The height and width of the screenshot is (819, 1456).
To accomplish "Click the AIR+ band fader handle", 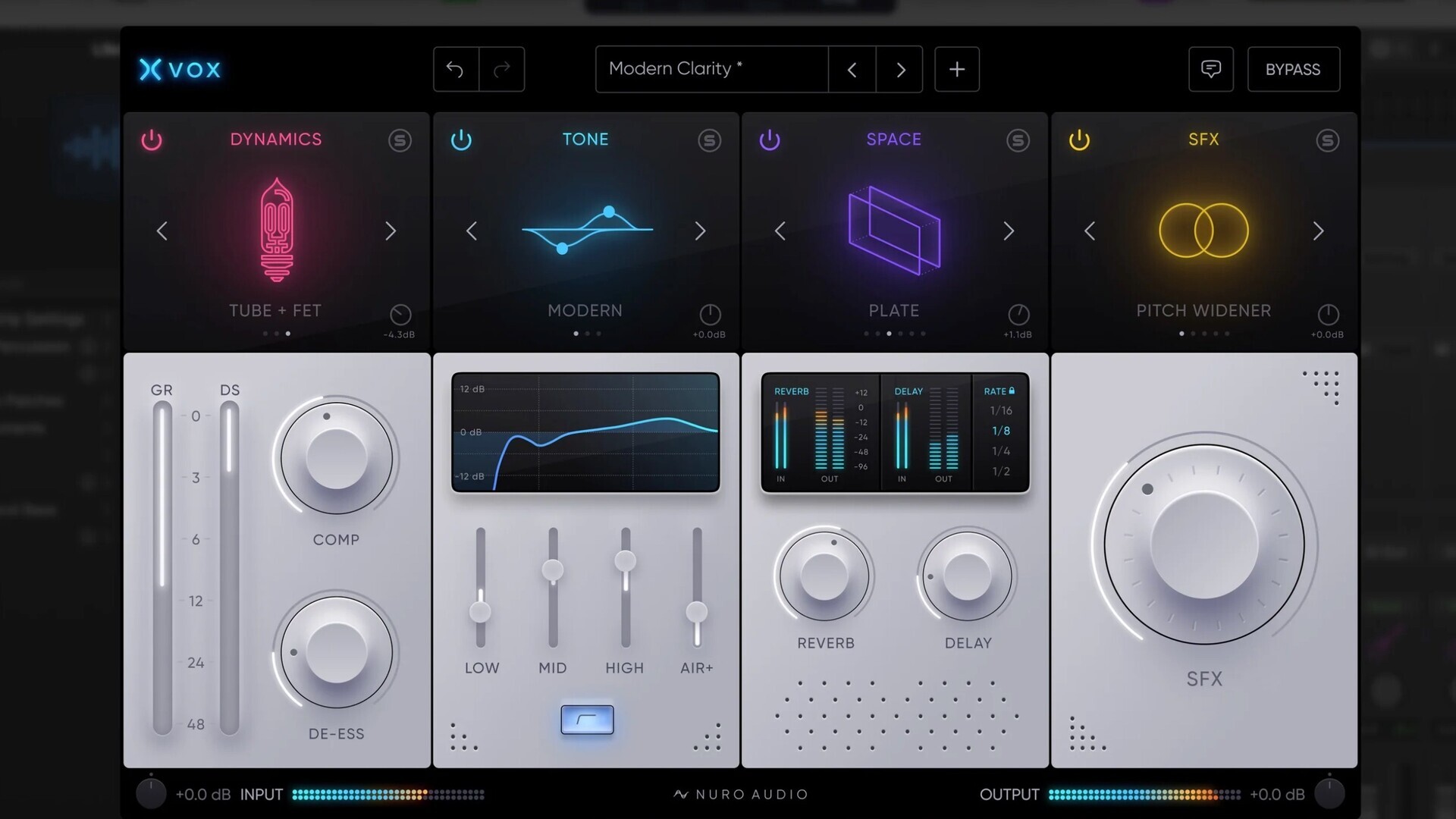I will click(697, 611).
